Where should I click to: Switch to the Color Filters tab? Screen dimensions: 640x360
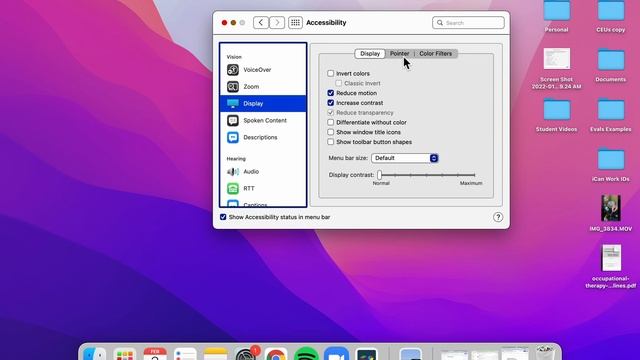[x=436, y=53]
